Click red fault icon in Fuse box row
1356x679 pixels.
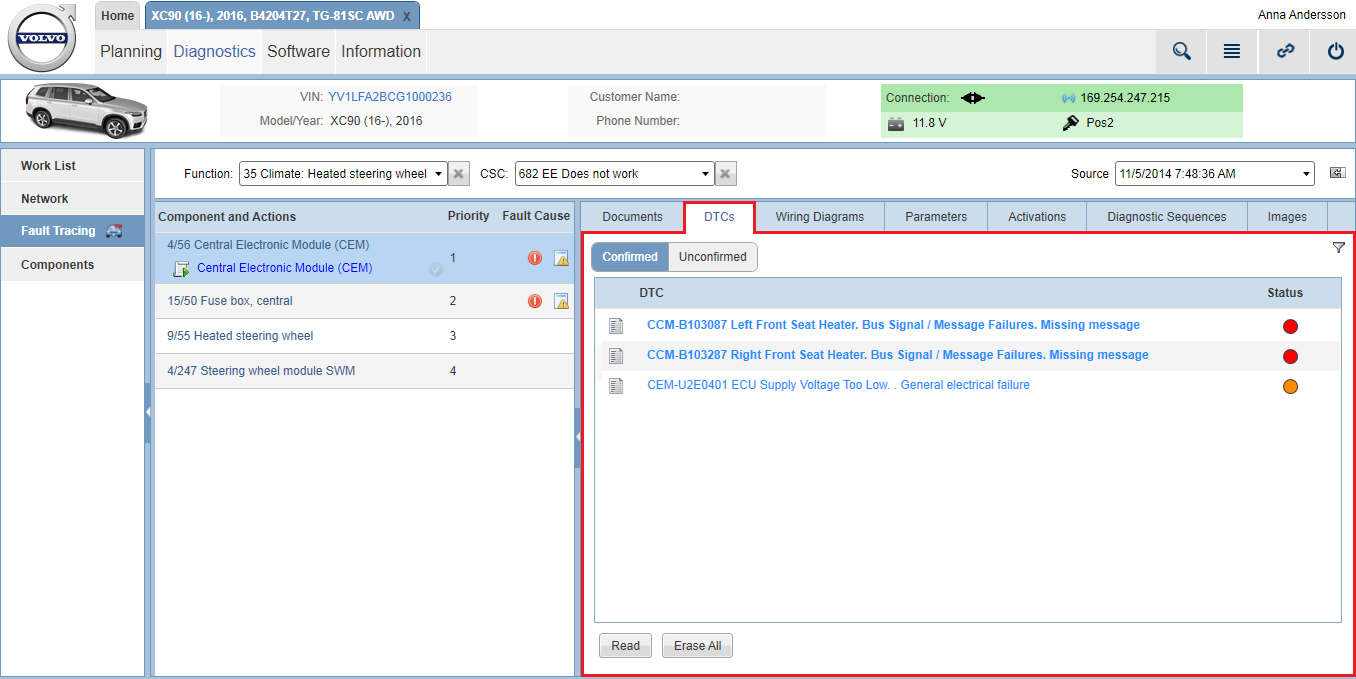[x=535, y=301]
